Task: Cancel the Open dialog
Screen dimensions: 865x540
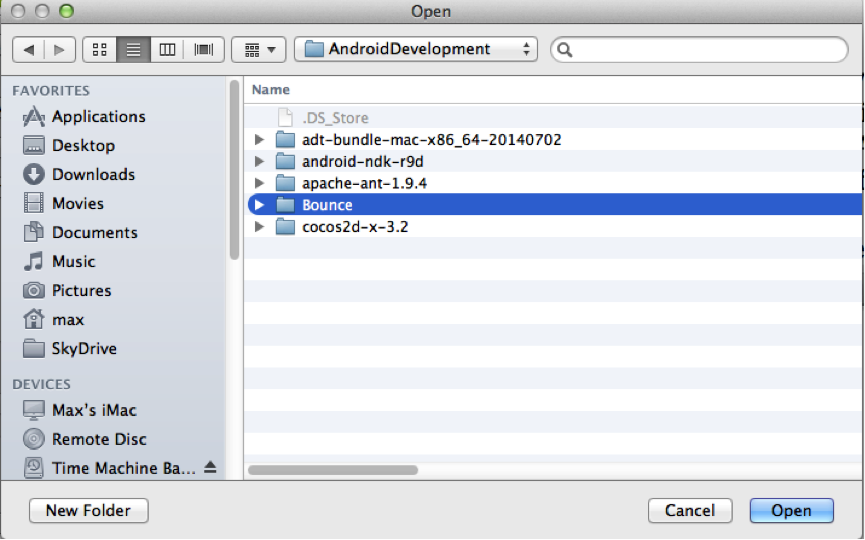Action: 690,511
